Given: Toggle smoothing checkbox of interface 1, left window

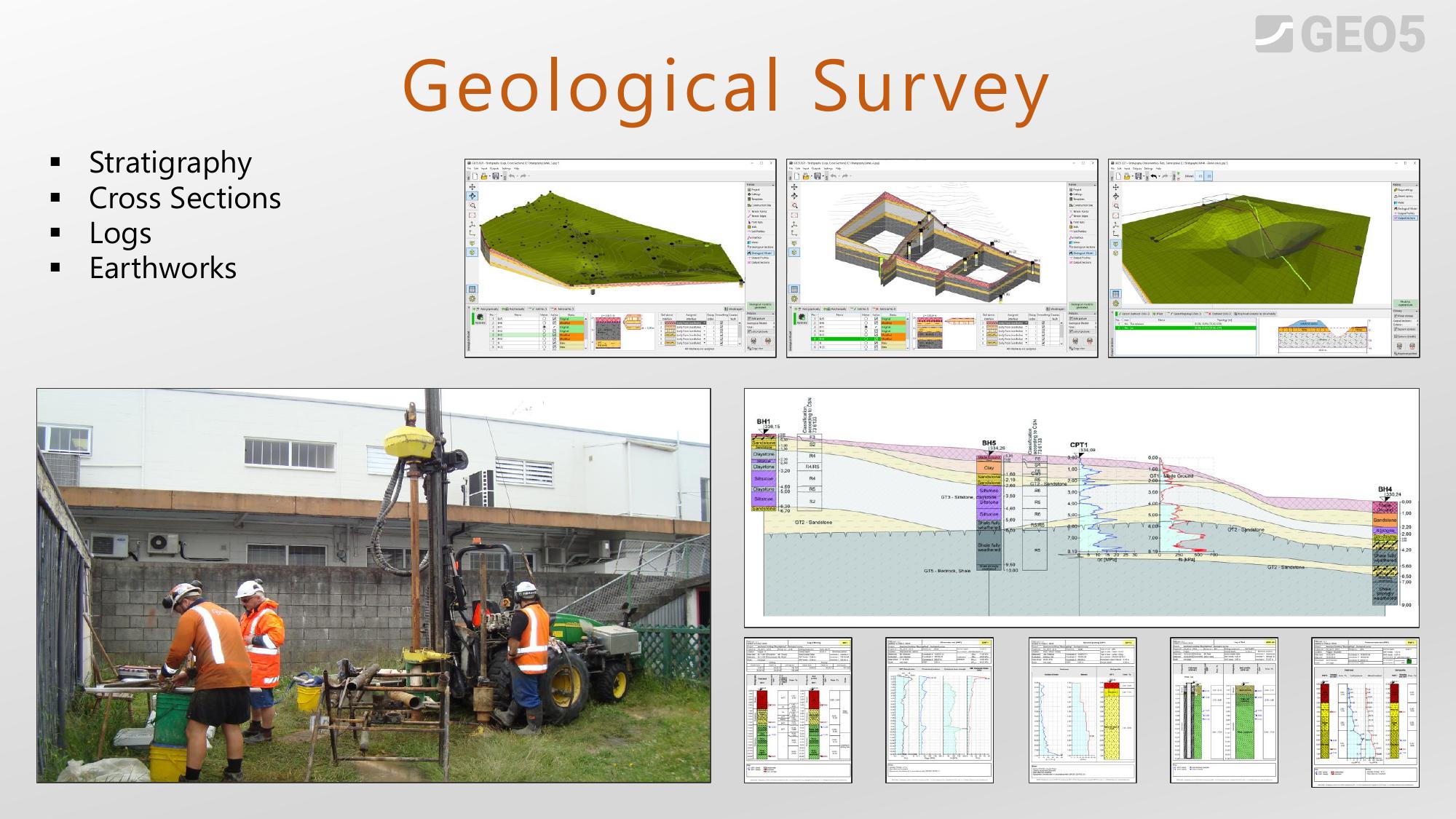Looking at the screenshot, I should coord(721,323).
